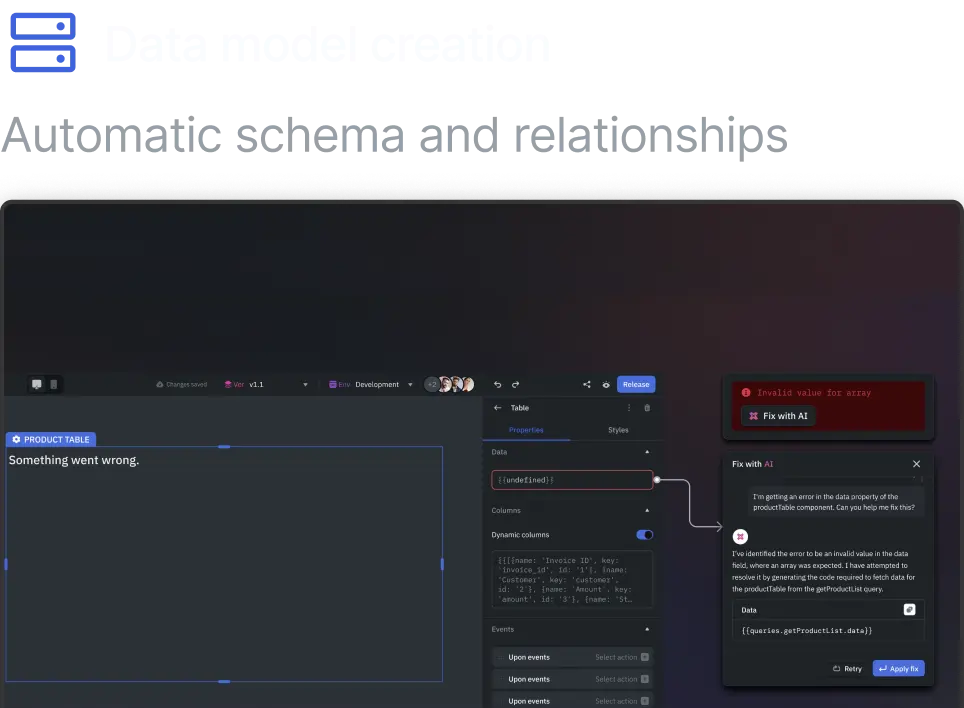This screenshot has width=964, height=708.
Task: Select the Properties tab
Action: (x=526, y=430)
